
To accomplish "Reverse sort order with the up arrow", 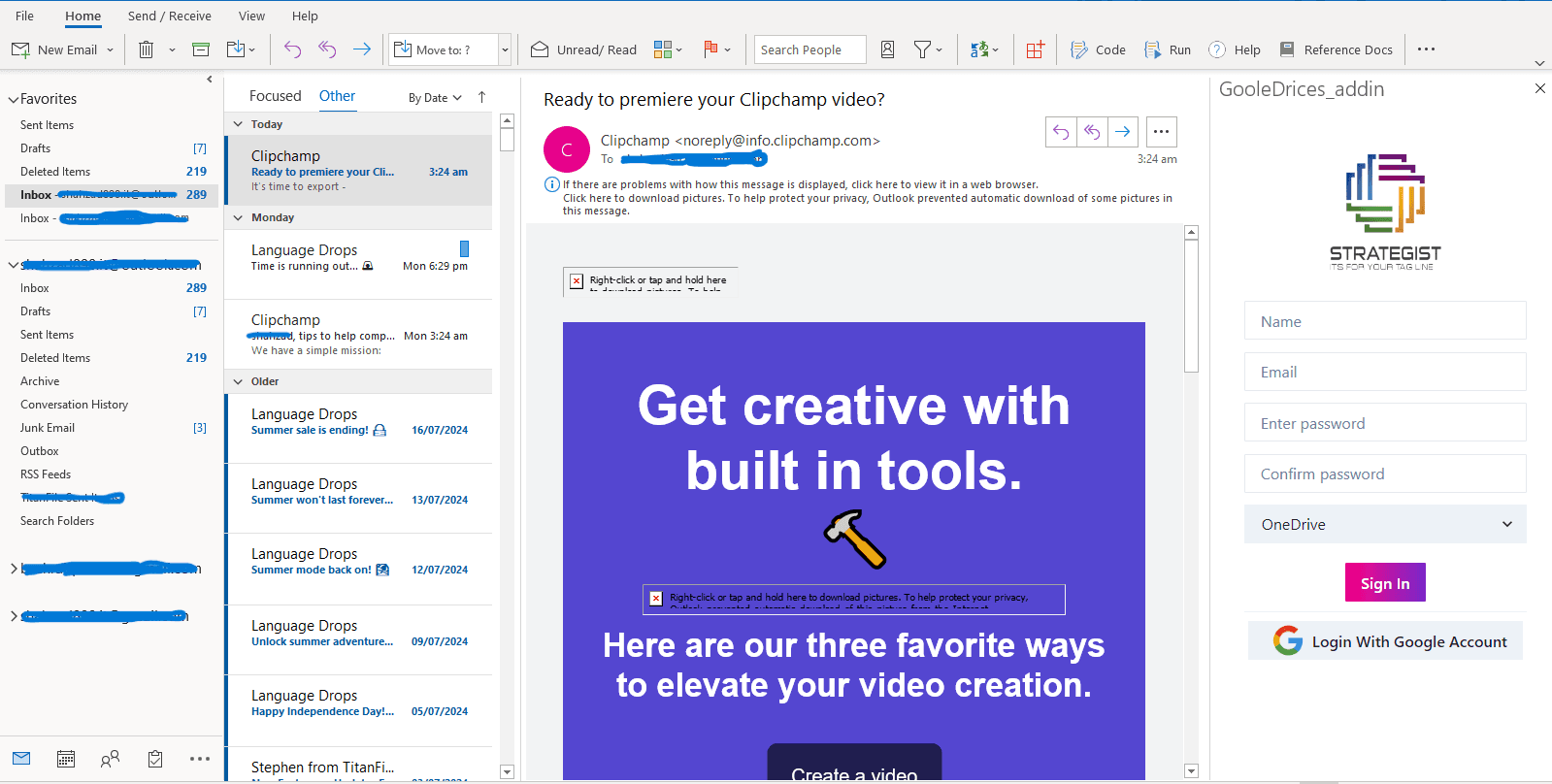I will (481, 97).
